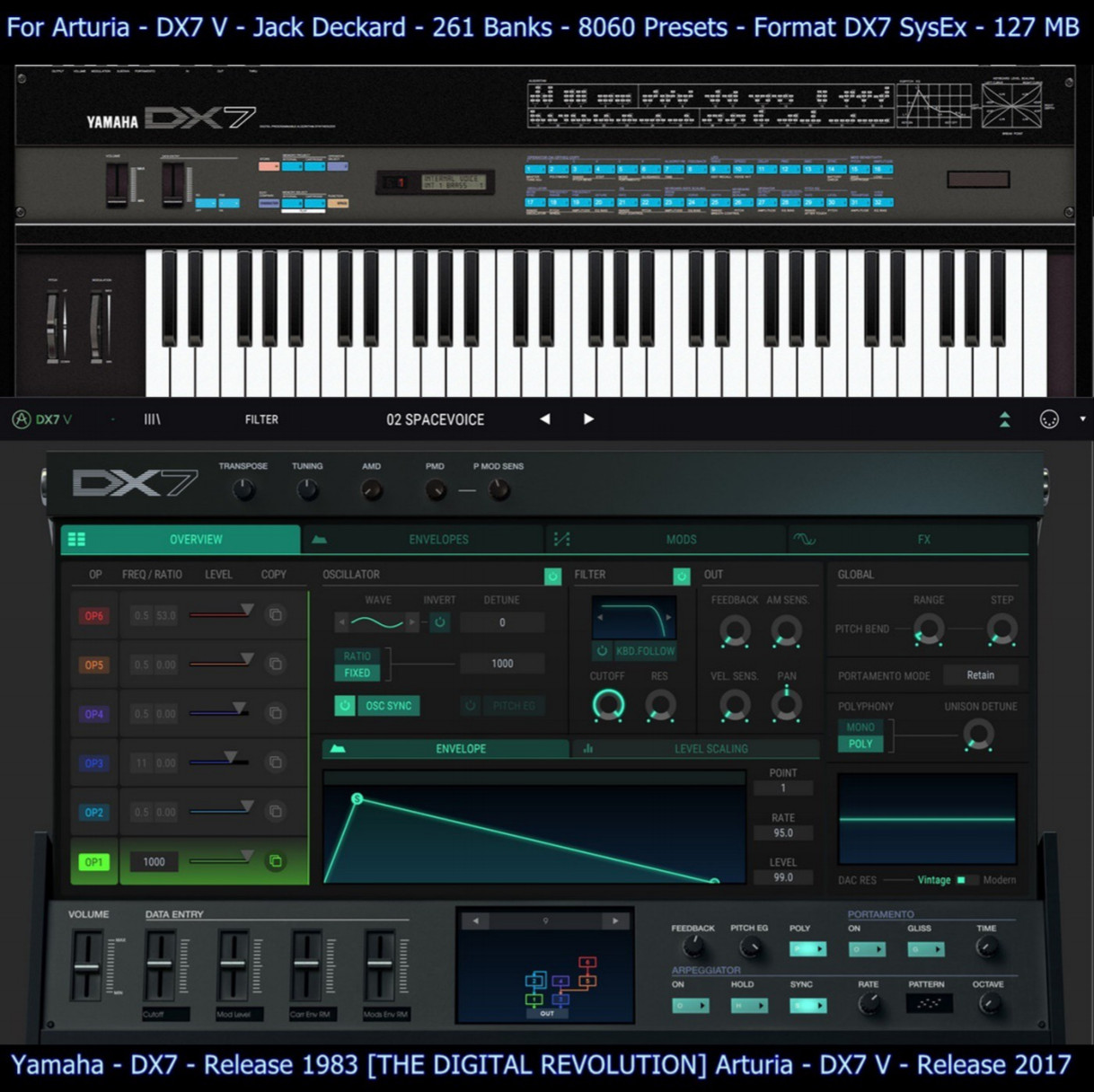Click the filter CUTOFF knob
The width and height of the screenshot is (1094, 1092).
tap(608, 705)
